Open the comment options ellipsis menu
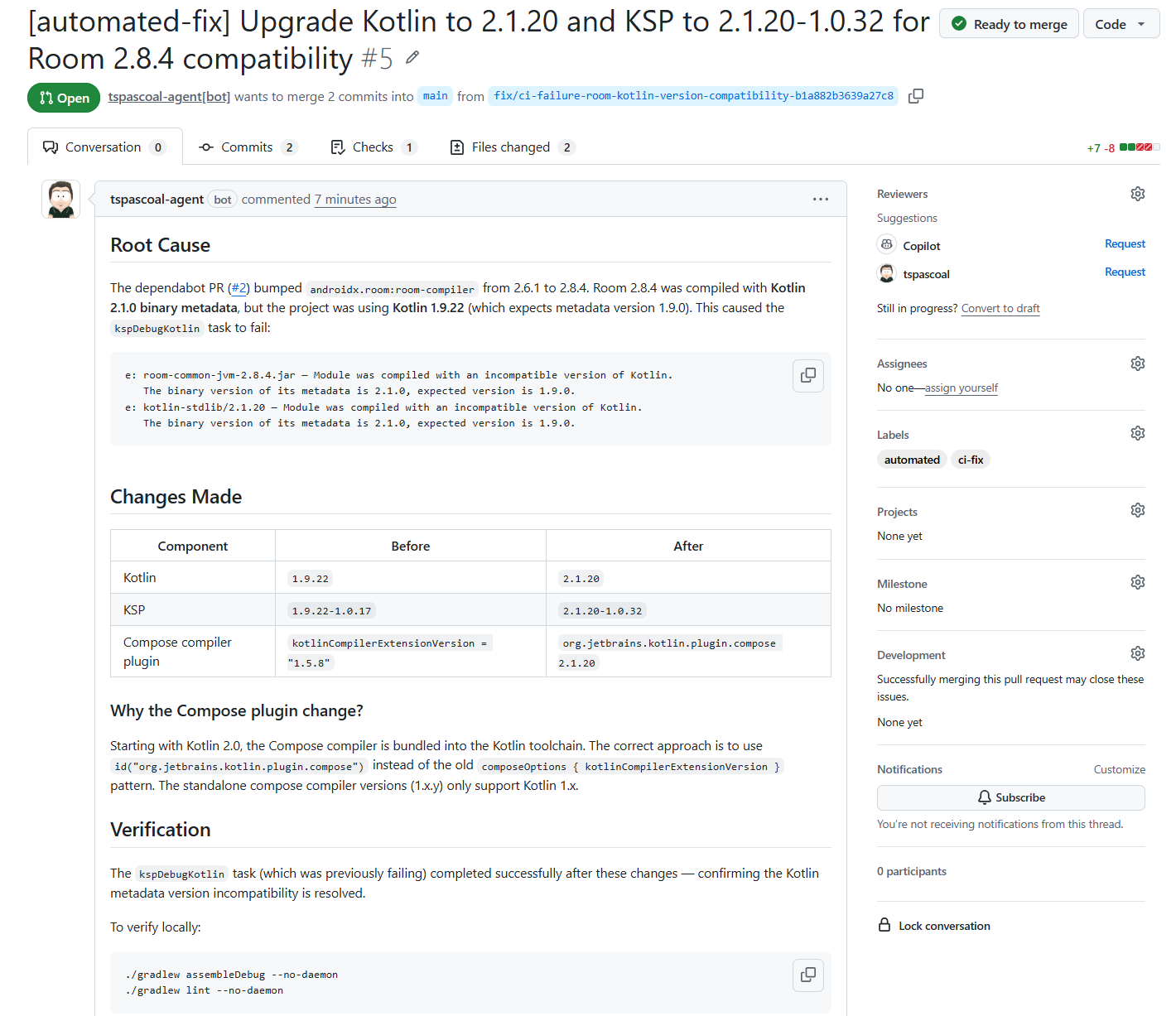Image resolution: width=1176 pixels, height=1016 pixels. (820, 199)
